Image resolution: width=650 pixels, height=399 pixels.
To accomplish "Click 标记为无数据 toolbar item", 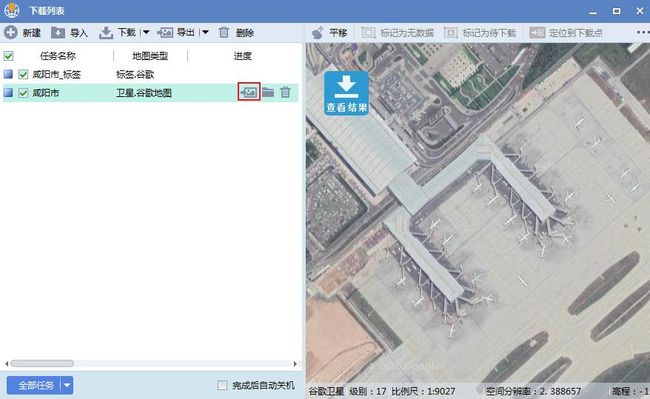I will [398, 32].
